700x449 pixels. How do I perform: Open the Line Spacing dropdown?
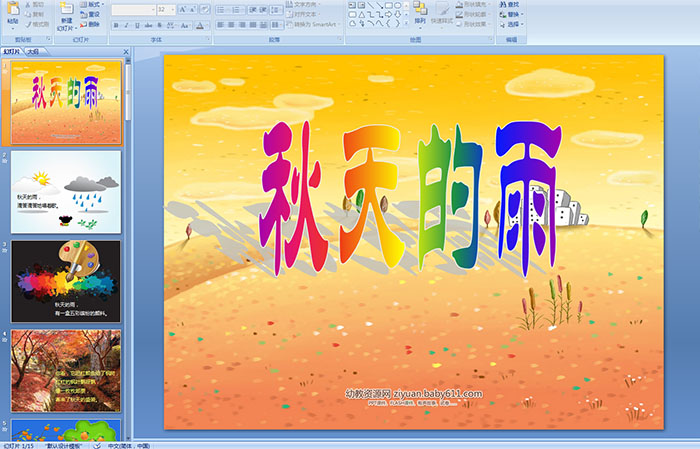coord(277,9)
